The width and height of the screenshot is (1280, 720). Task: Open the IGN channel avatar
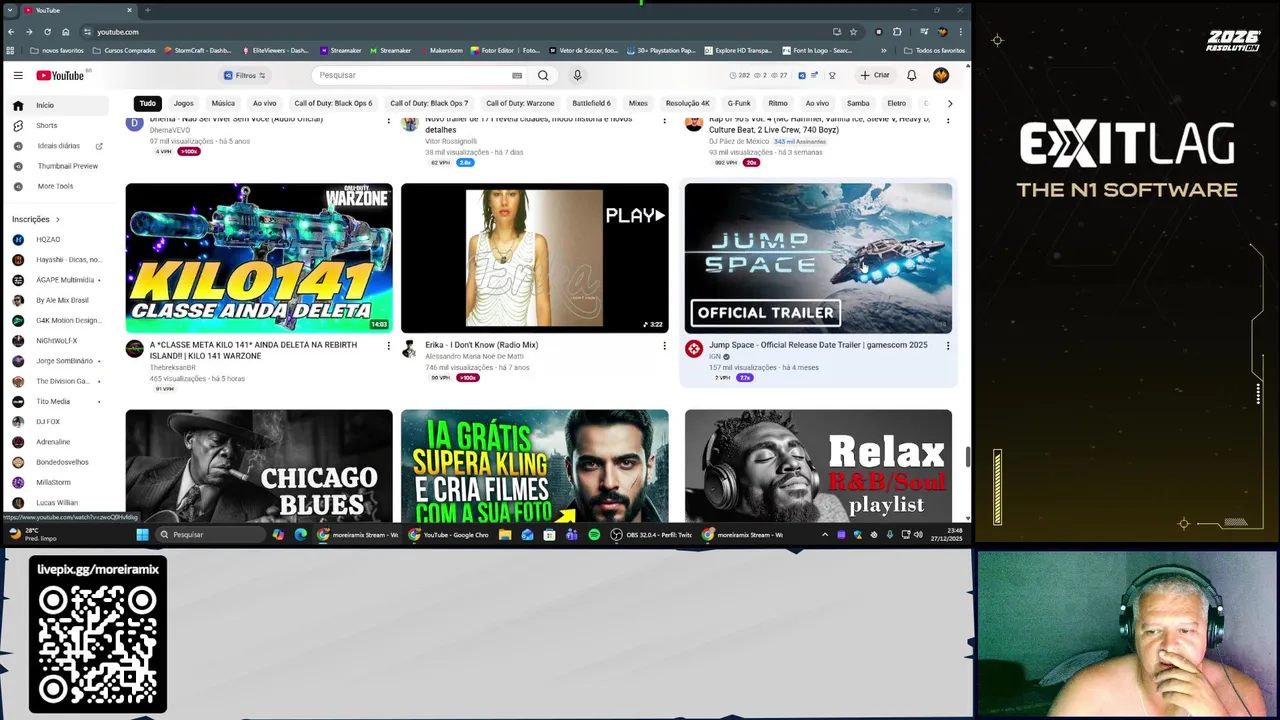point(694,349)
